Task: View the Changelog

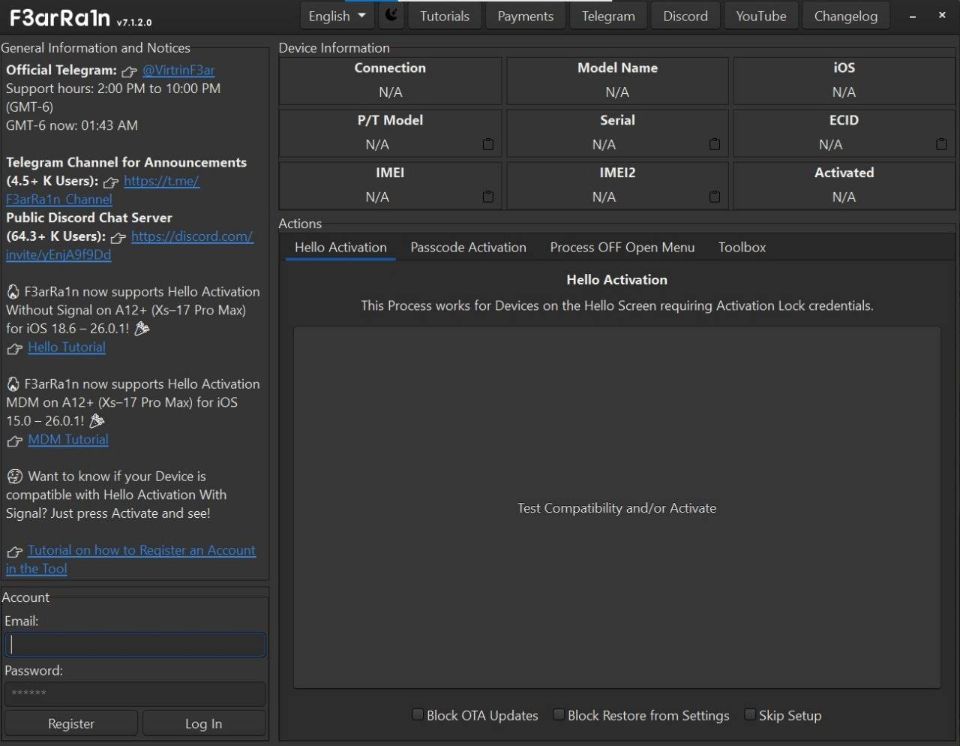Action: [x=846, y=16]
